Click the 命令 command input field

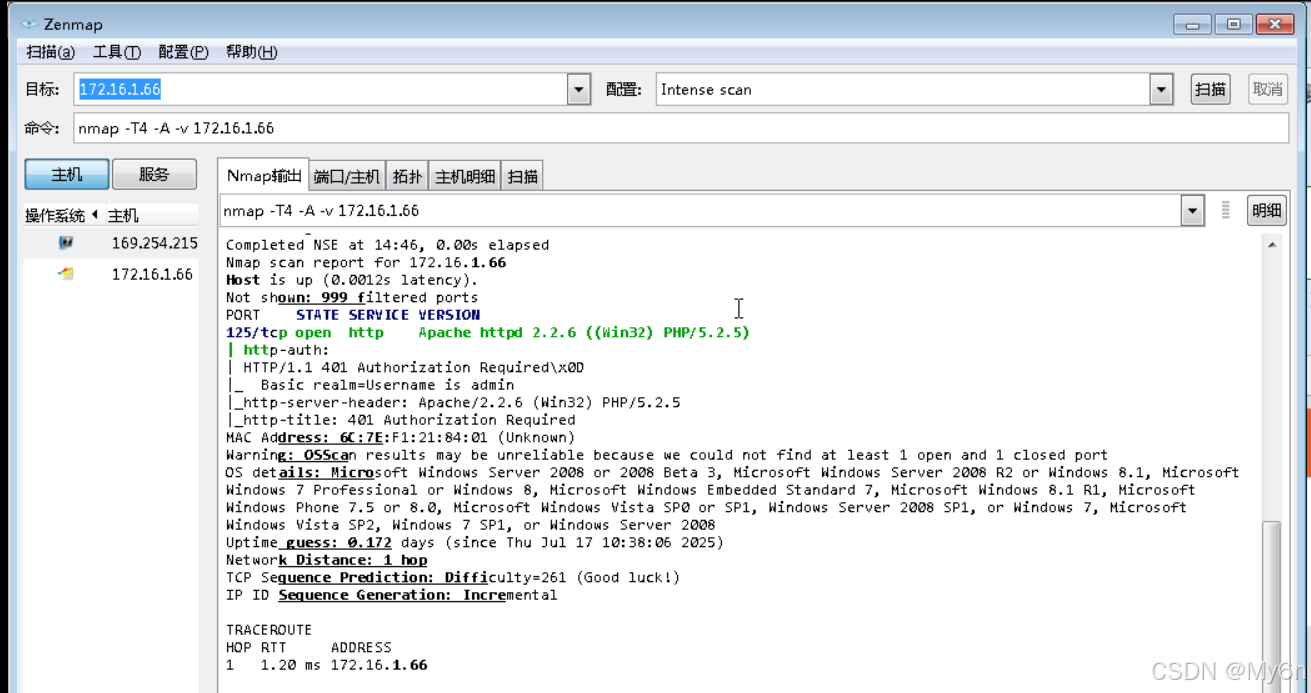tap(681, 128)
